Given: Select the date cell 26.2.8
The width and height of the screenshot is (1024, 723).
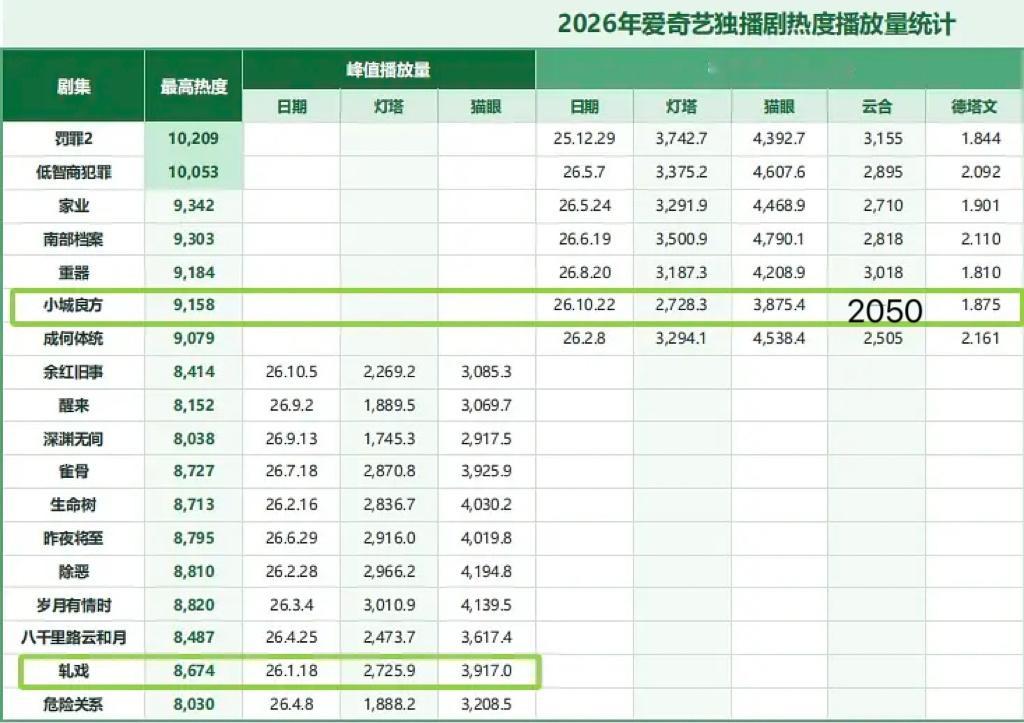Looking at the screenshot, I should click(584, 338).
